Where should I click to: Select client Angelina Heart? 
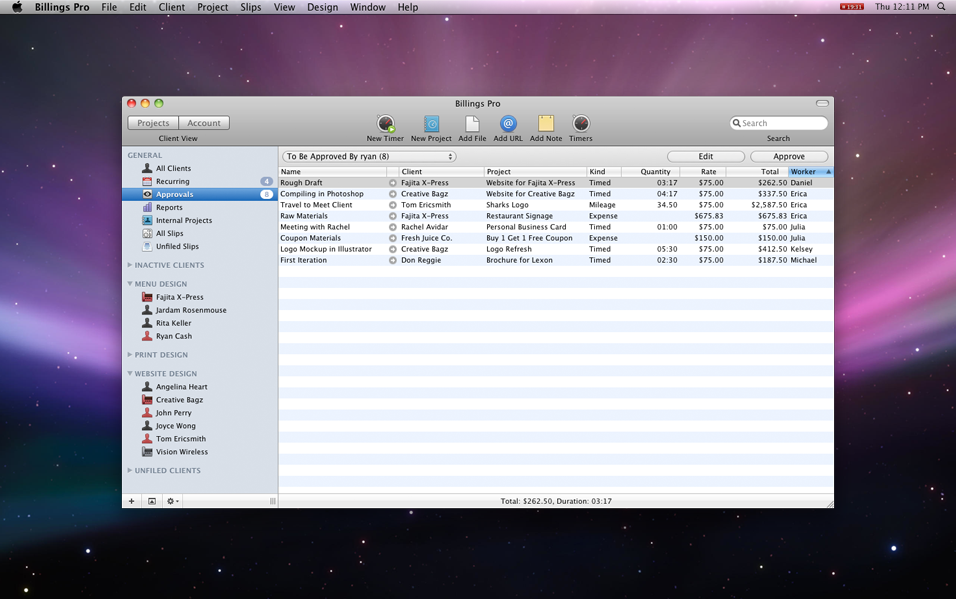coord(181,387)
